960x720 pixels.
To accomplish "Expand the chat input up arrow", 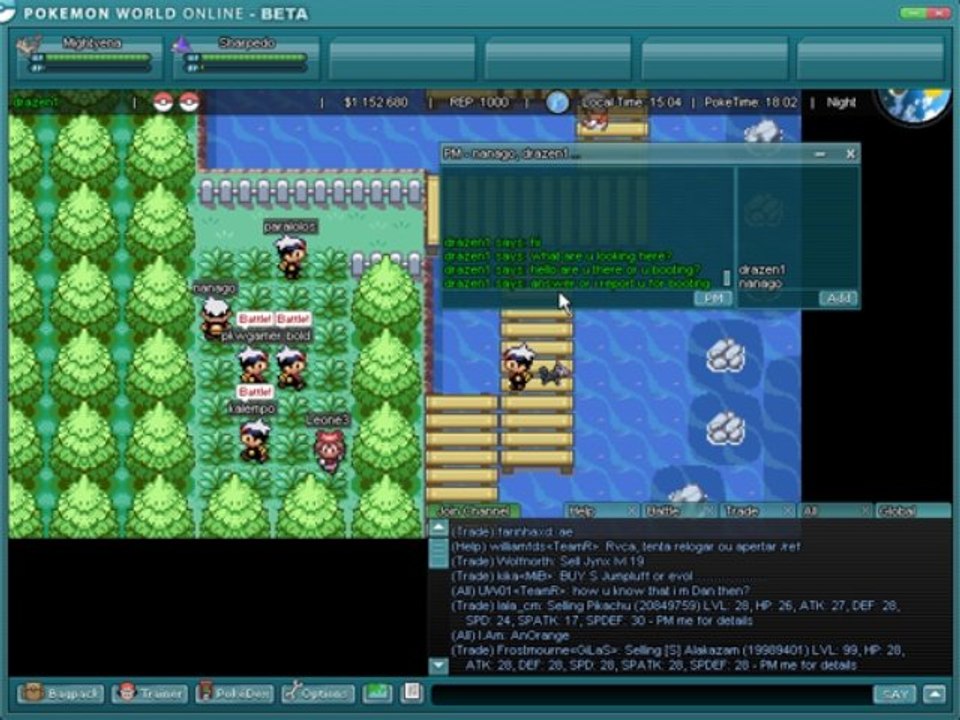I will (934, 694).
